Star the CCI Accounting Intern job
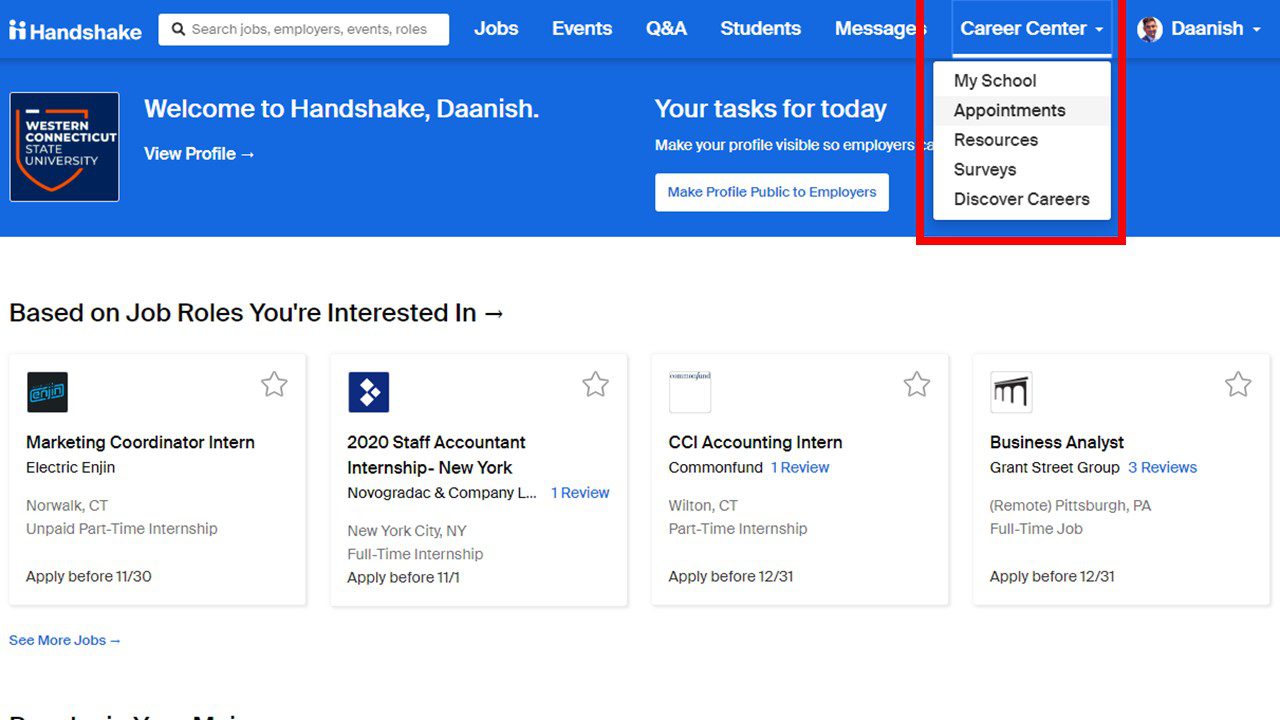This screenshot has width=1280, height=720. pos(916,384)
